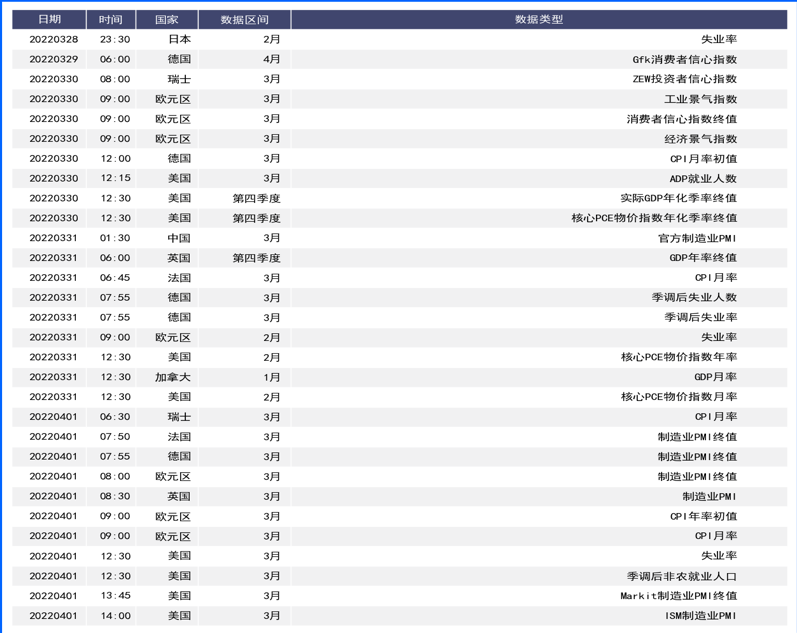Image resolution: width=797 pixels, height=633 pixels.
Task: Click the 12:00 time cell
Action: (115, 158)
